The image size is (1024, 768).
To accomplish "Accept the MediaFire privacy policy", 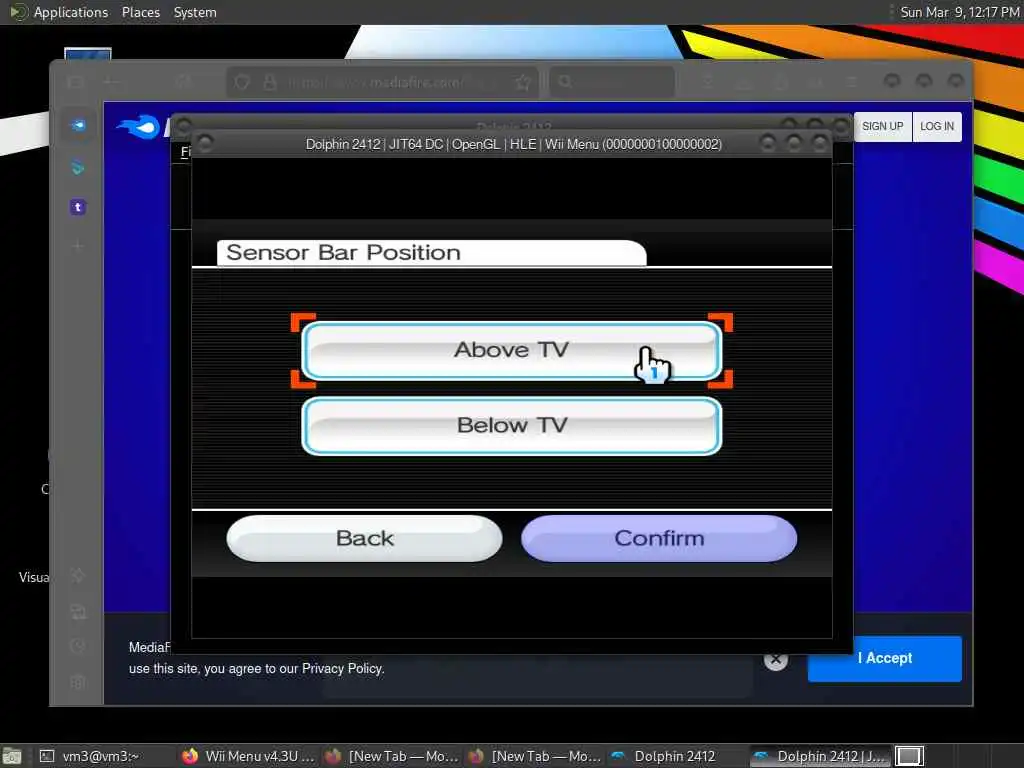I will tap(884, 658).
